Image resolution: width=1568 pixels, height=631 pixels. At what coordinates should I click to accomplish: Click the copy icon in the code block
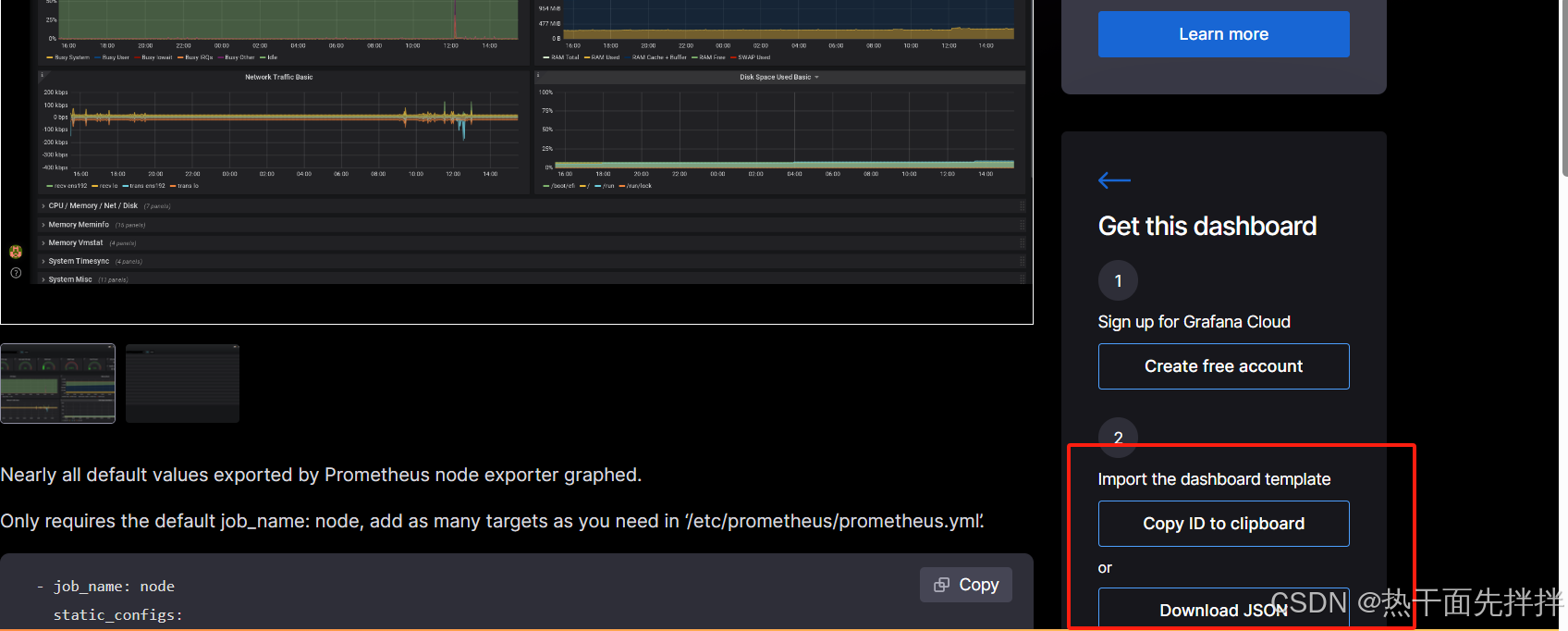click(x=941, y=585)
